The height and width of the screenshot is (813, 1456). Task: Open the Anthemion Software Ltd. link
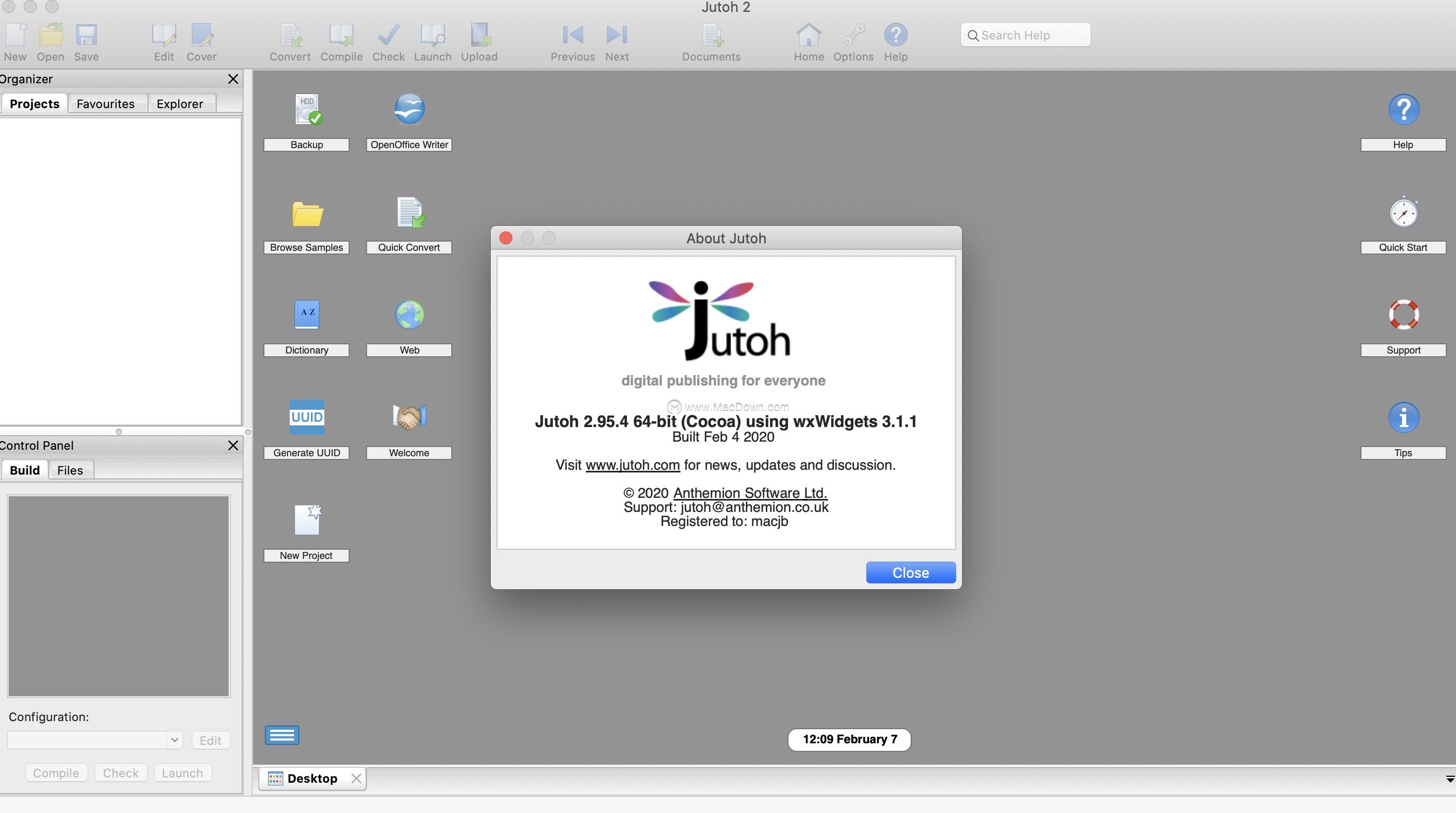(750, 492)
